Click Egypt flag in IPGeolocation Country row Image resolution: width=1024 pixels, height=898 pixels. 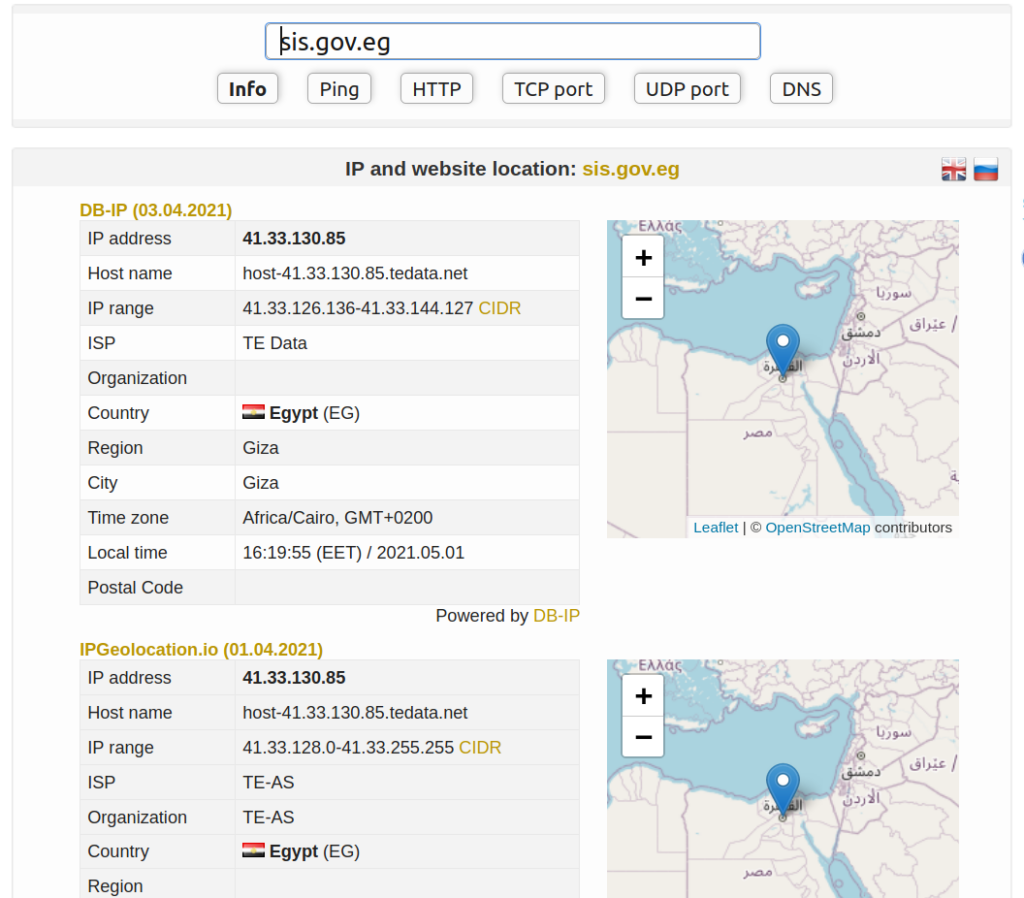click(253, 850)
